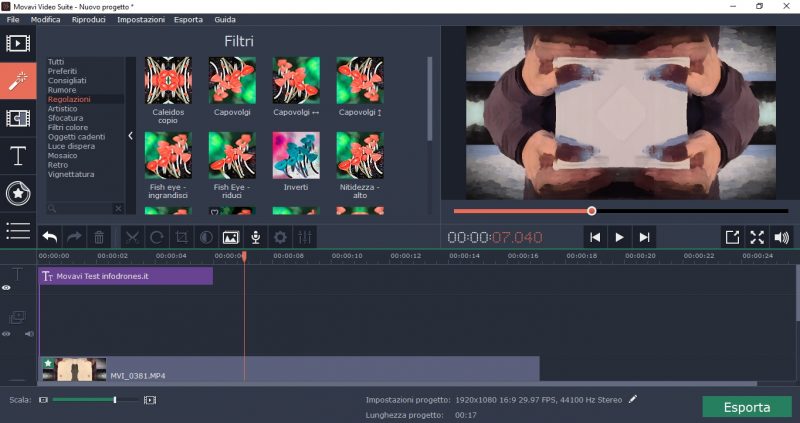Open the Stickers star tab
This screenshot has width=800, height=423.
click(x=18, y=194)
